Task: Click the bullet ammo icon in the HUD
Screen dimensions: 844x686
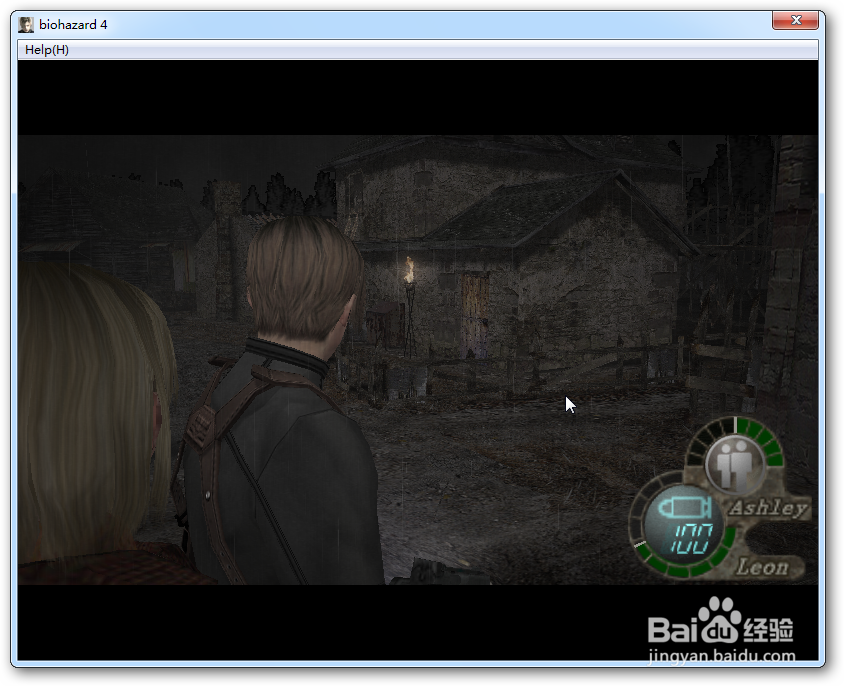Action: tap(685, 508)
